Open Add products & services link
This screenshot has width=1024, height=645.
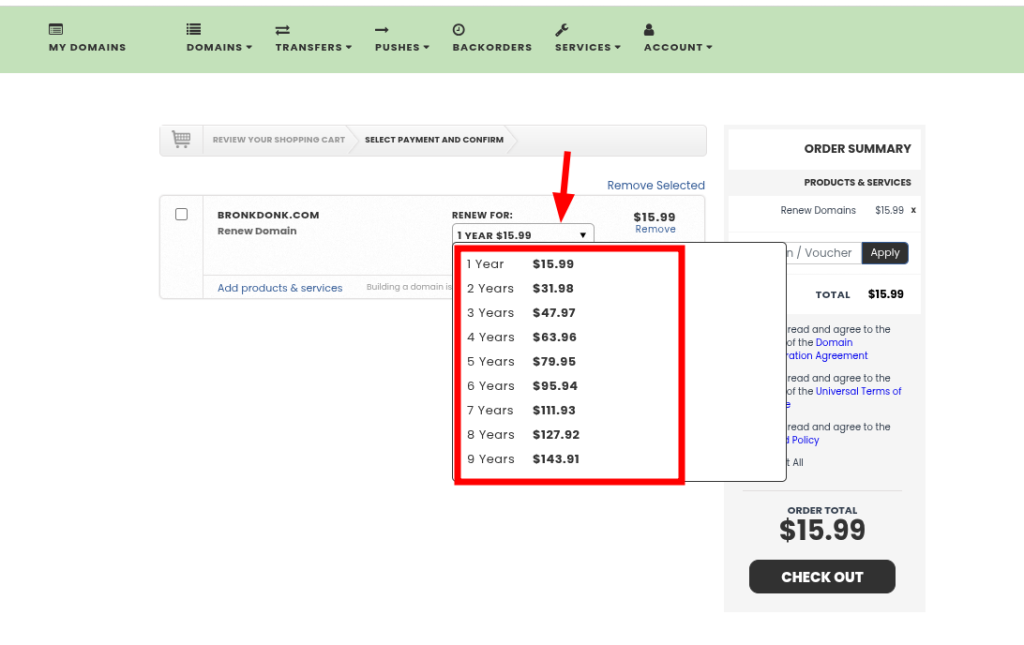click(x=280, y=288)
